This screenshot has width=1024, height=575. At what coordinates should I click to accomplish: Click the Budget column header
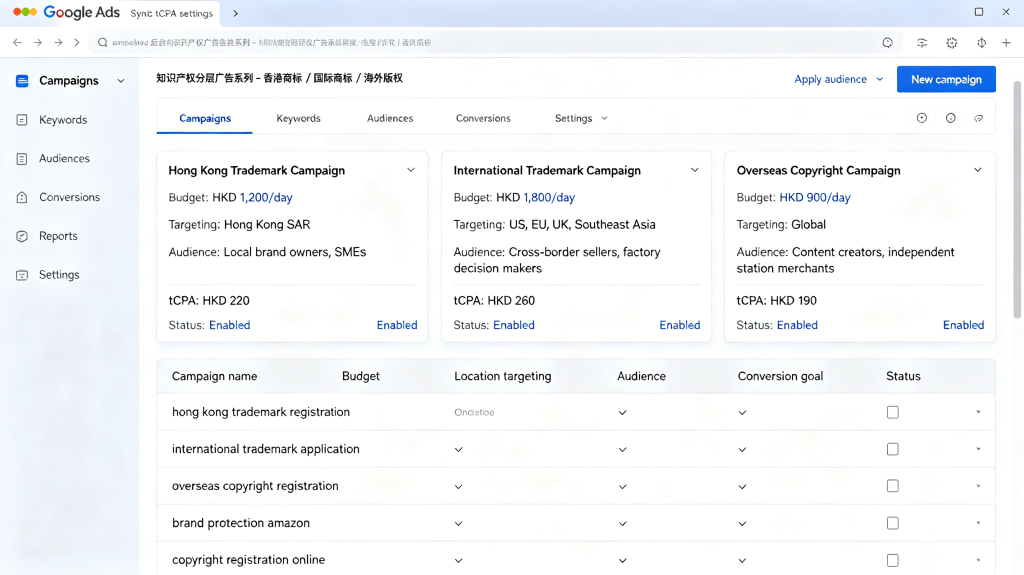coord(360,376)
